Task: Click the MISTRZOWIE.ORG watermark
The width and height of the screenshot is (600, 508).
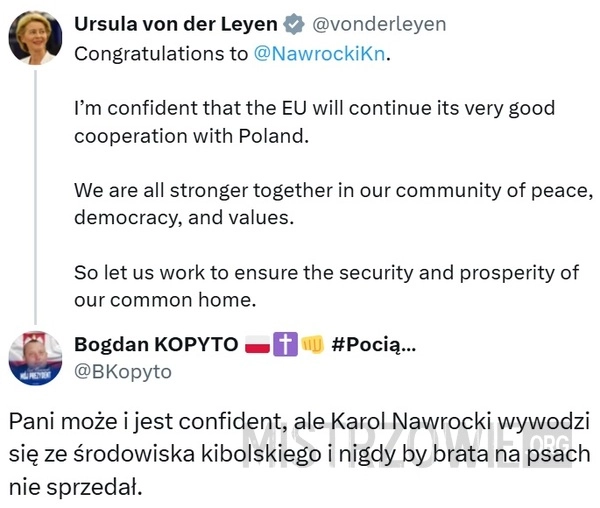Action: click(x=408, y=445)
